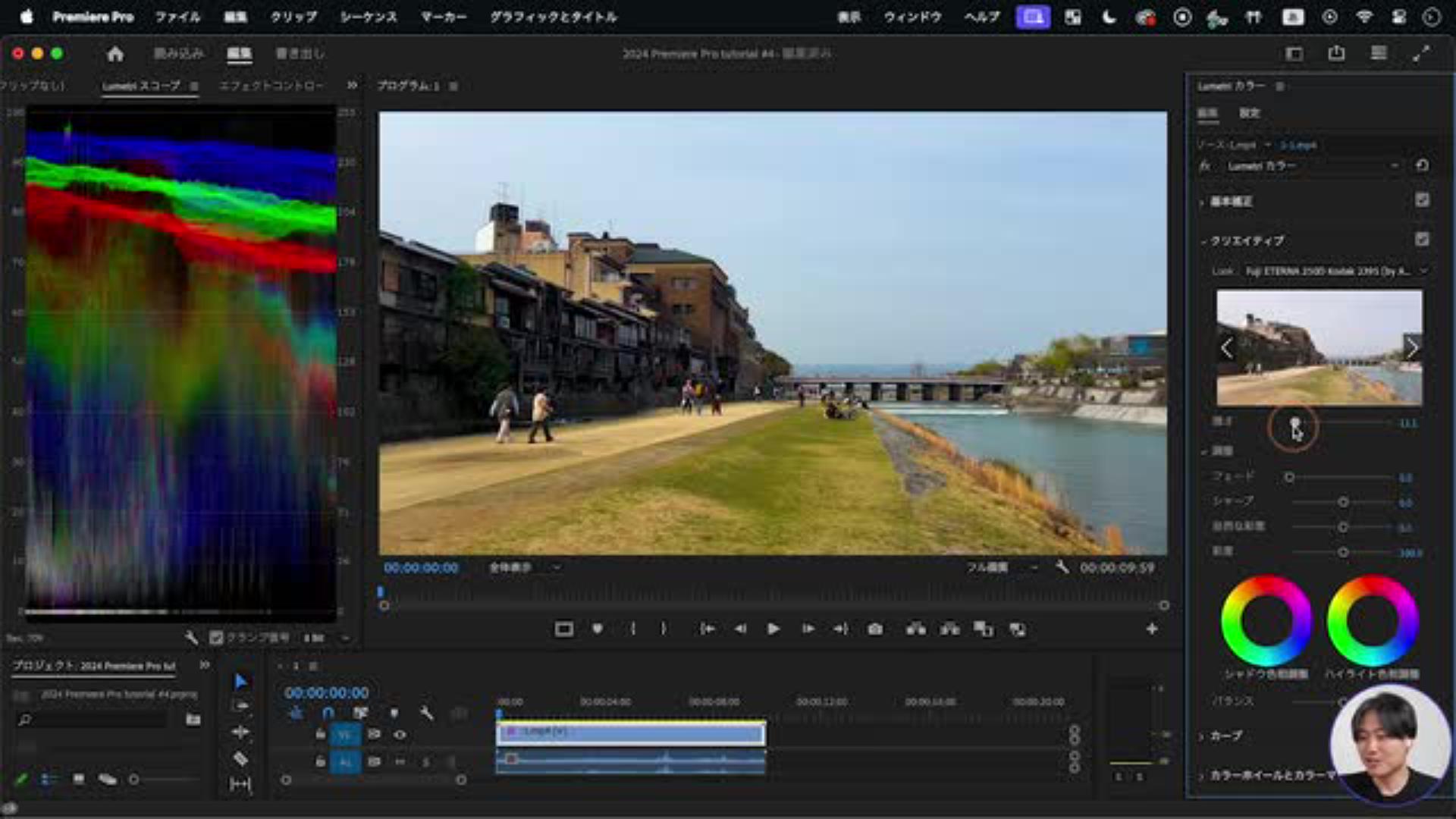Screen dimensions: 1456x819
Task: Click the Add Marker button in the transport controls
Action: tap(598, 629)
